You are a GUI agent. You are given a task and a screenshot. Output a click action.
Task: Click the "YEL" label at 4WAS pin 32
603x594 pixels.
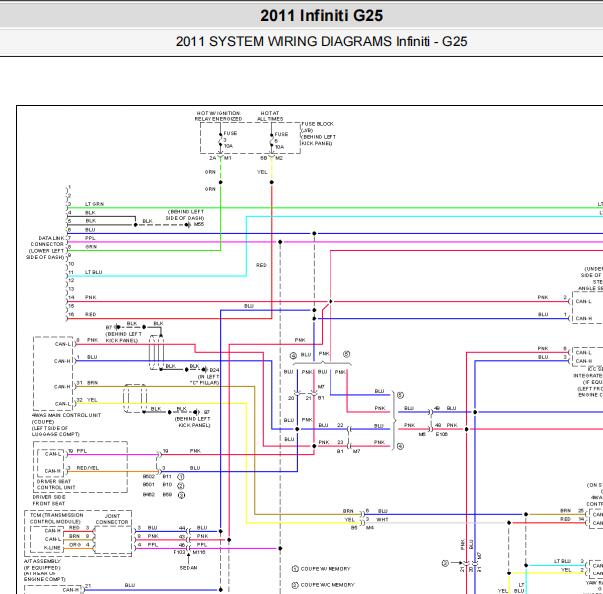click(x=92, y=400)
